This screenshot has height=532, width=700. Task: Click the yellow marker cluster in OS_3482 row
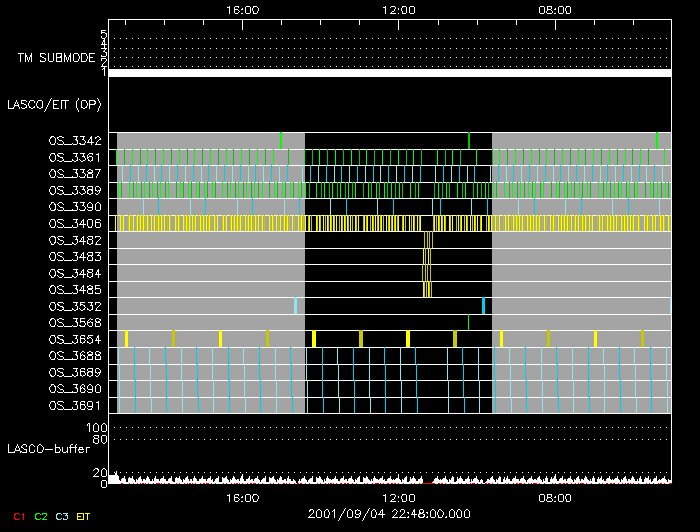(428, 240)
